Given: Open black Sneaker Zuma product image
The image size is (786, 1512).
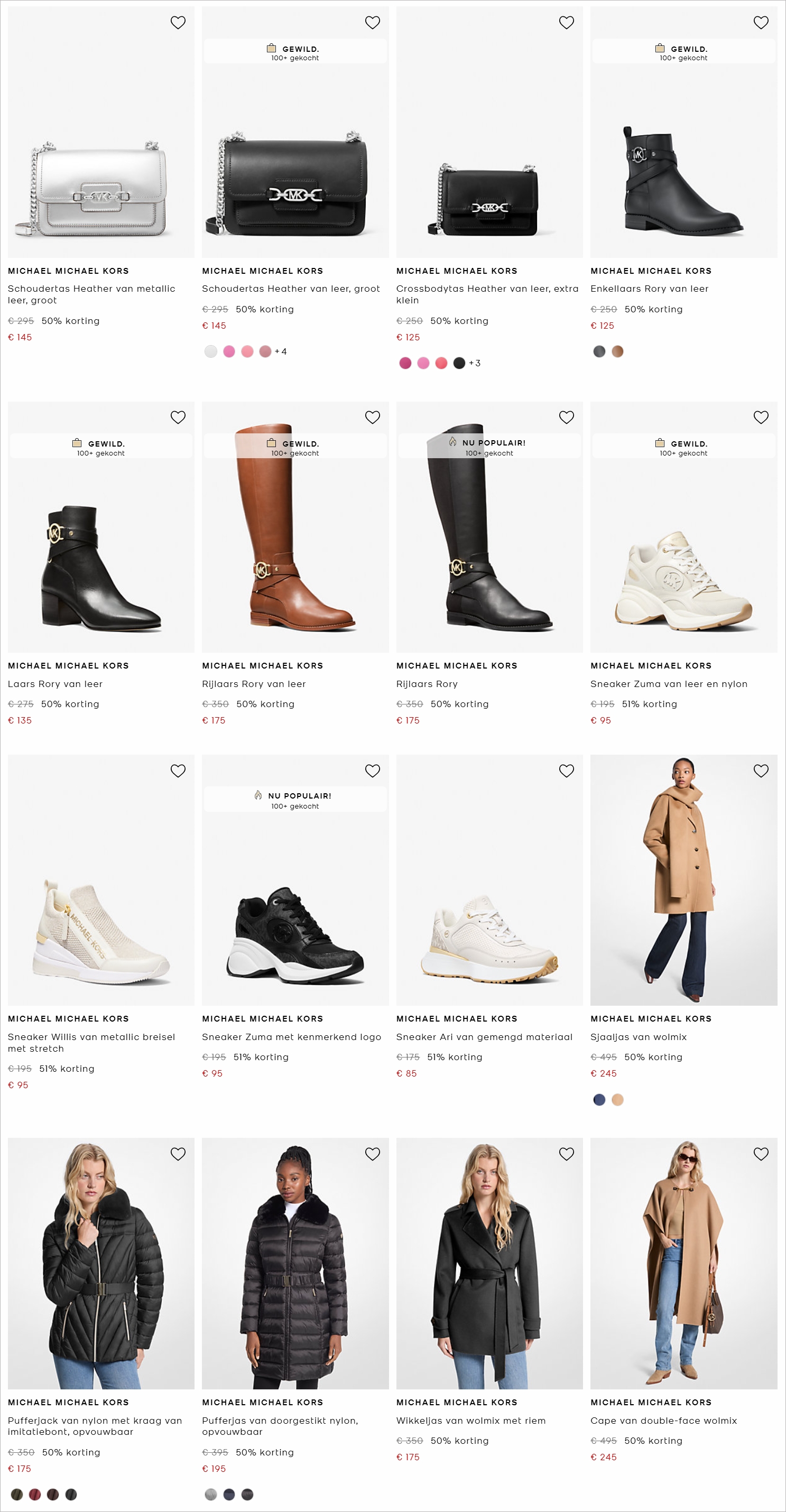Looking at the screenshot, I should tap(295, 933).
